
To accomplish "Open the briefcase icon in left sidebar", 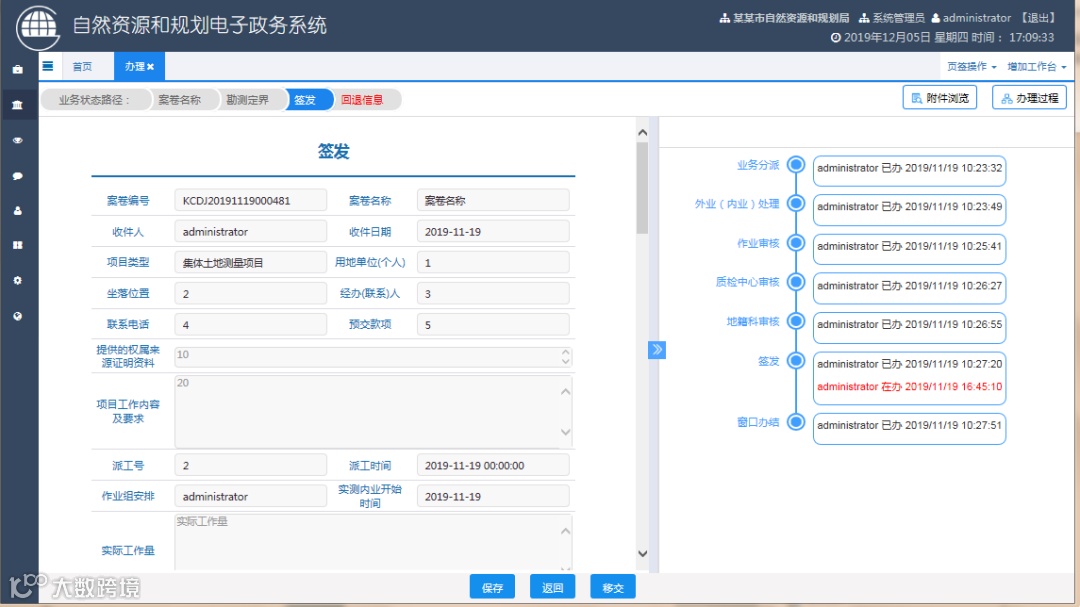I will (18, 69).
